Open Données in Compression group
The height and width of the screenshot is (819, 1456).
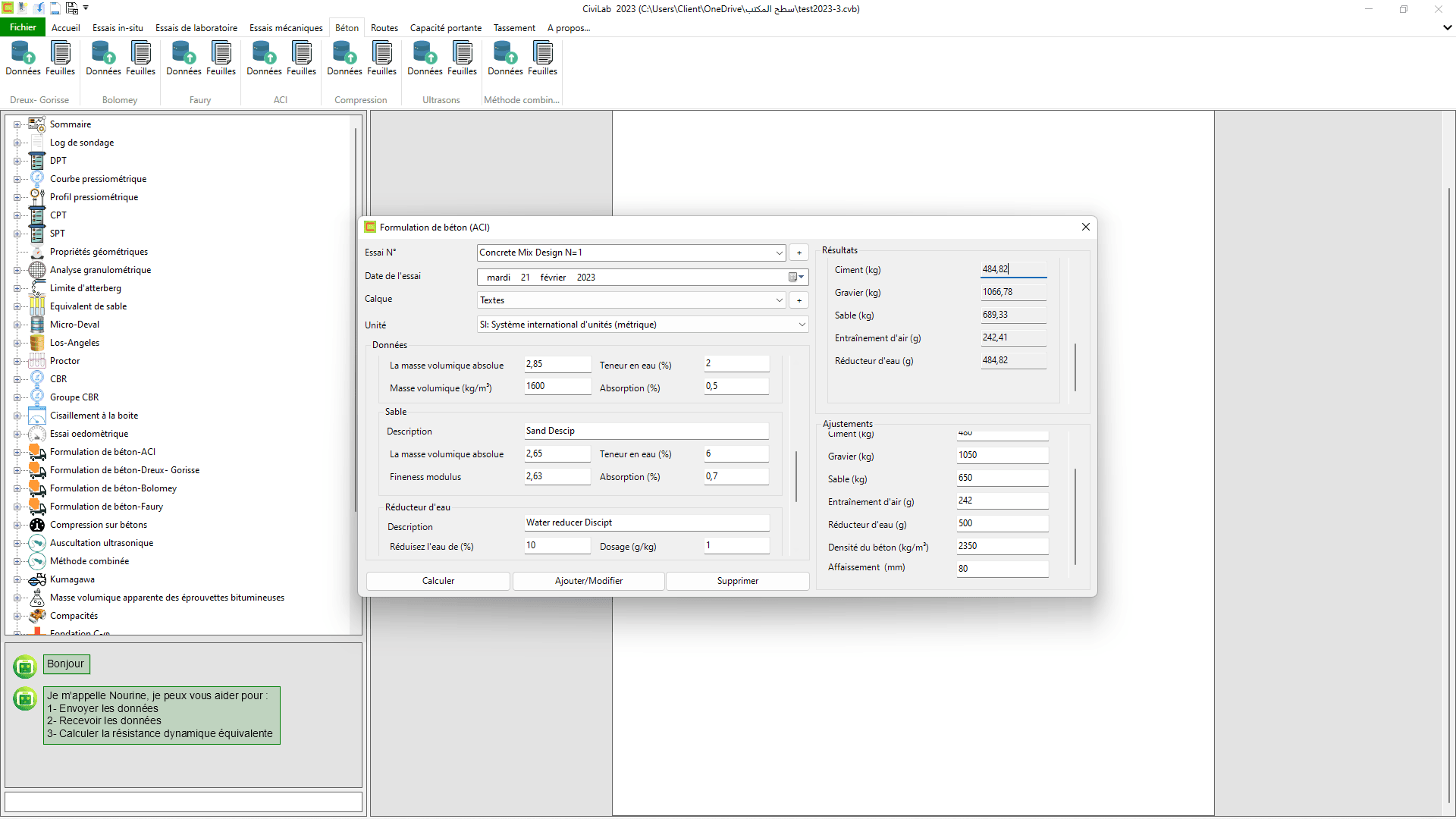[x=345, y=59]
